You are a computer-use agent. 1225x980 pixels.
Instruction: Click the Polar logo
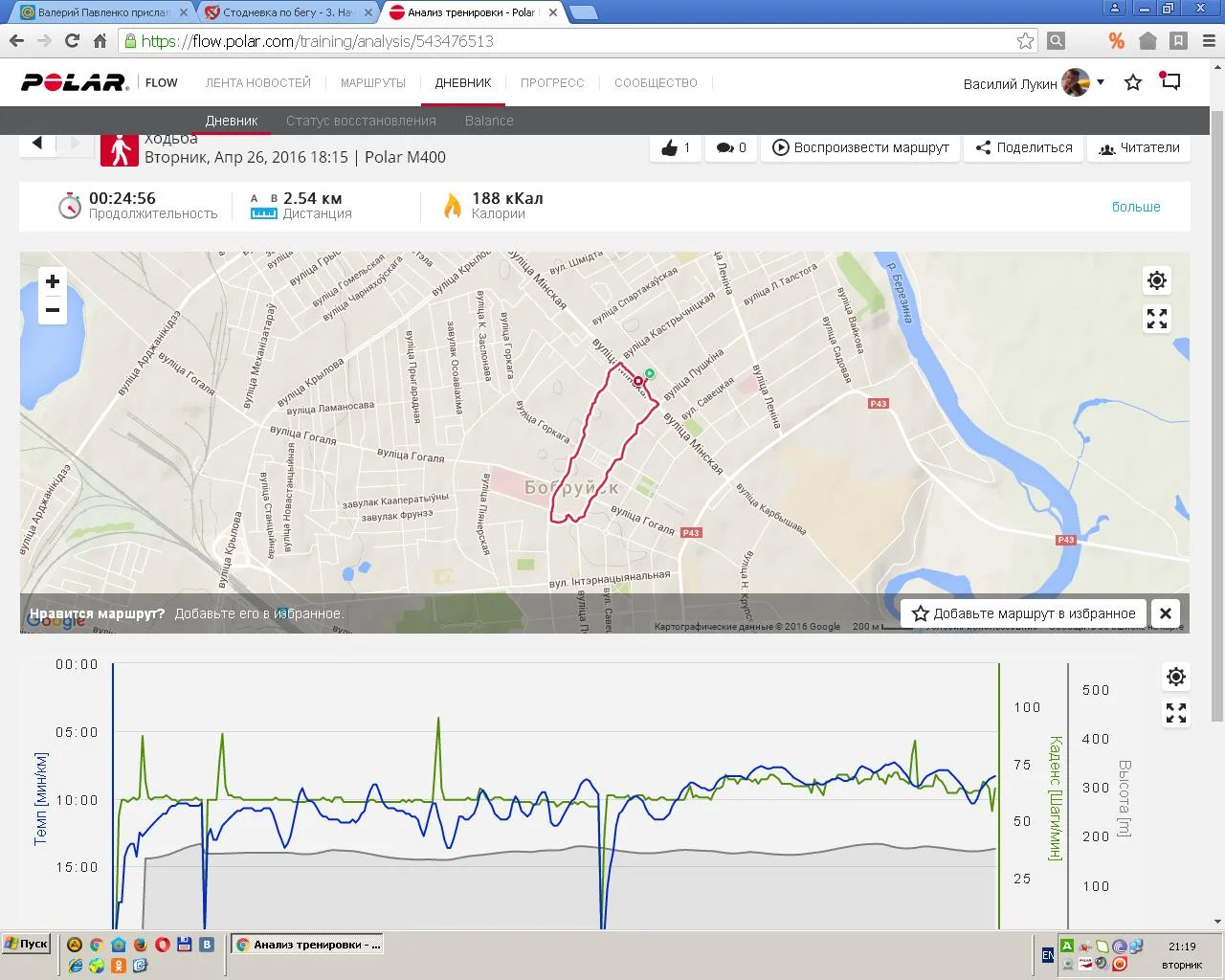(x=75, y=82)
